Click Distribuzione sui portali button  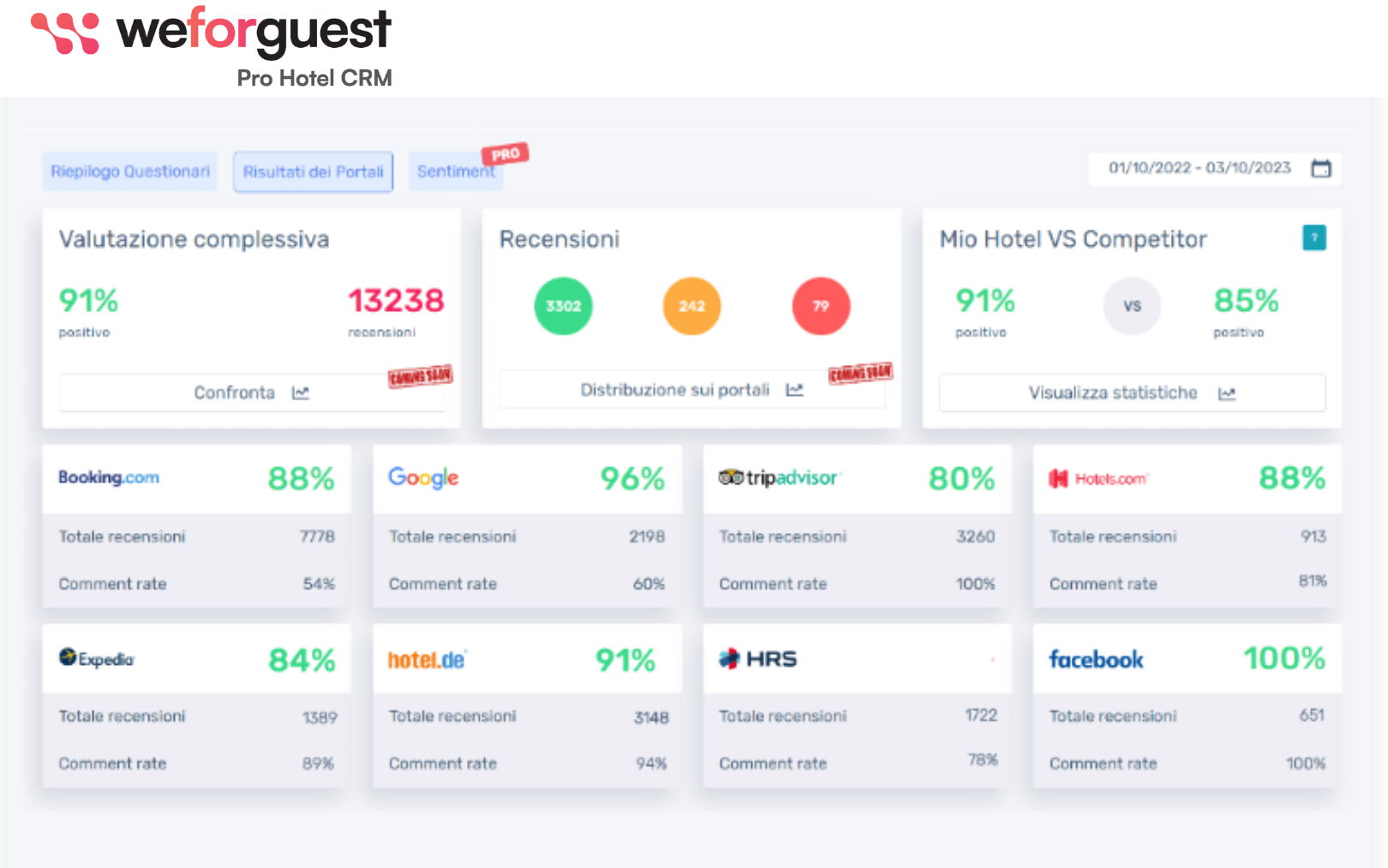[x=692, y=390]
